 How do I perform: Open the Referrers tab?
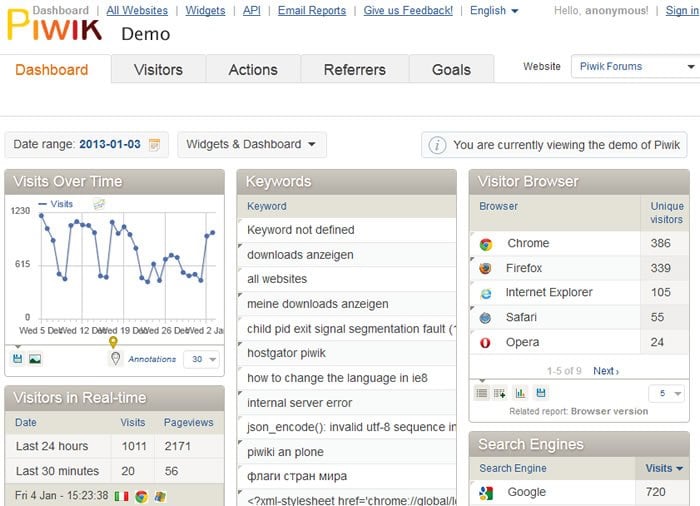[x=354, y=70]
